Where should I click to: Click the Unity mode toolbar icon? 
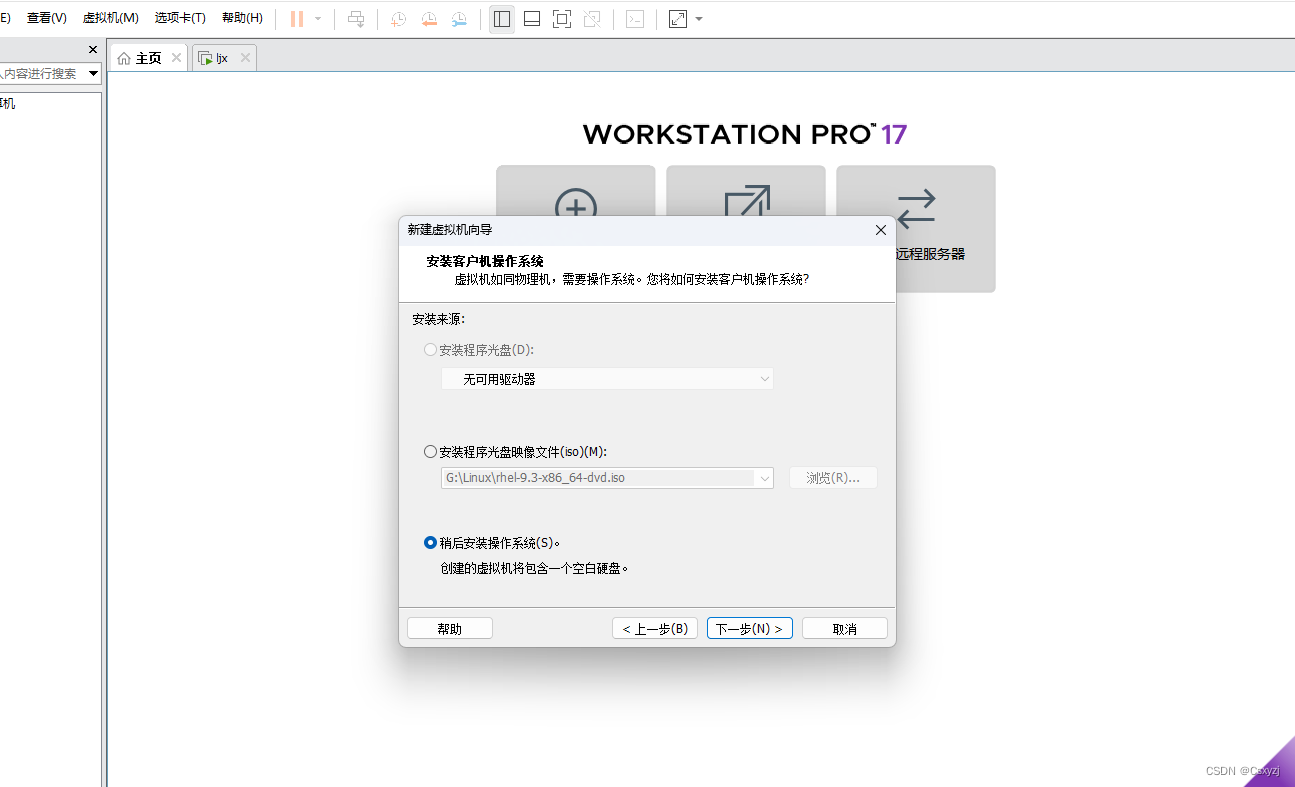(592, 19)
